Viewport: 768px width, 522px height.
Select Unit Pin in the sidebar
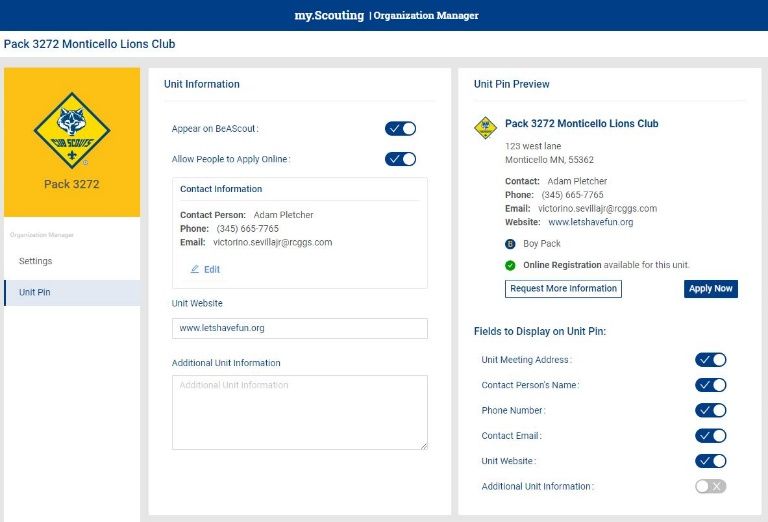pos(72,293)
